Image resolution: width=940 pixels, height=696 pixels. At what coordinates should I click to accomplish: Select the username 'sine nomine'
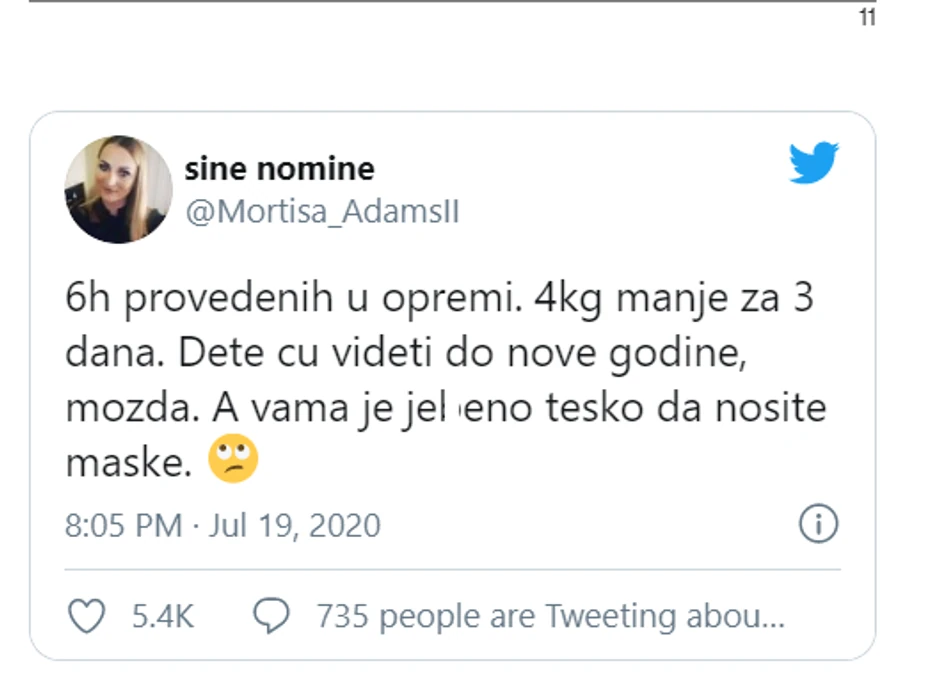pos(281,168)
